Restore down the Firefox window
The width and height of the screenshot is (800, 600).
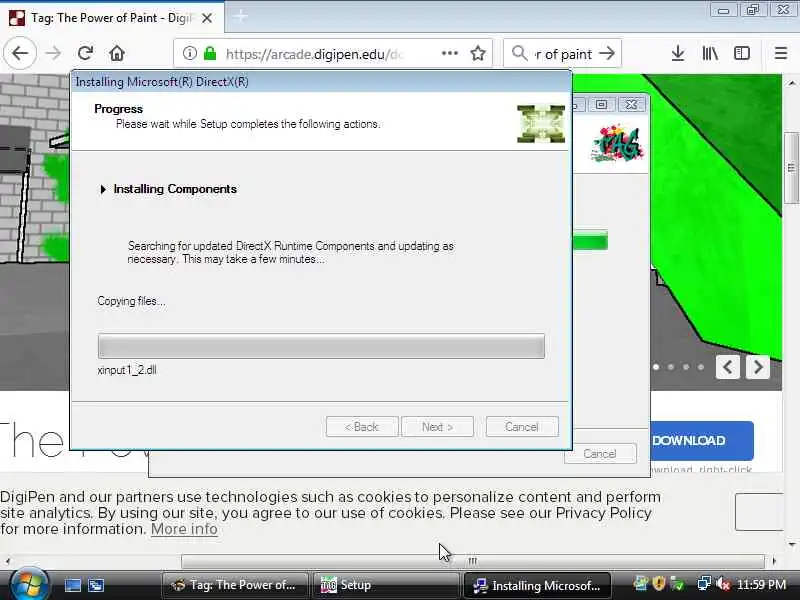point(753,10)
